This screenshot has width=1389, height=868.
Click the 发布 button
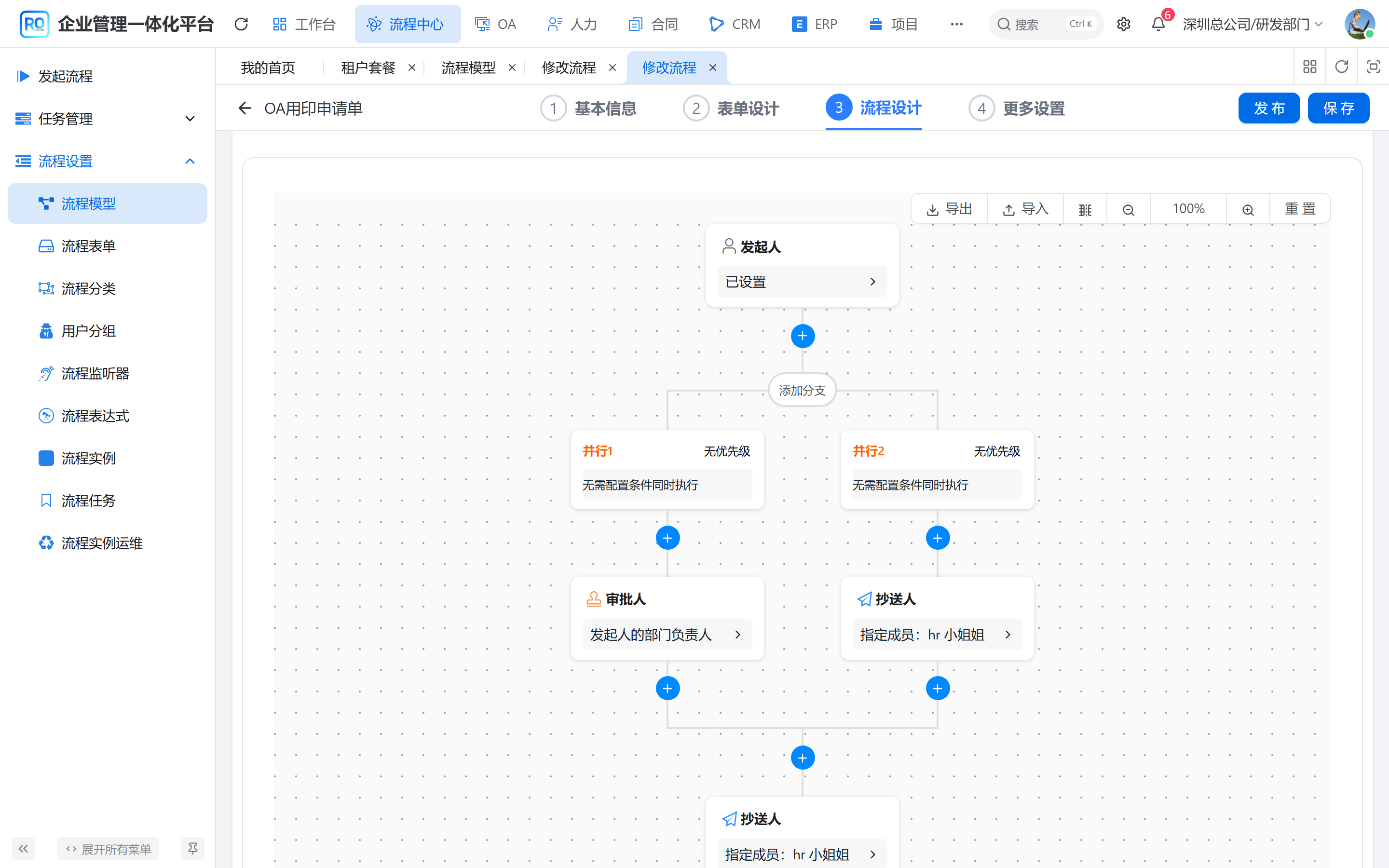pos(1269,108)
